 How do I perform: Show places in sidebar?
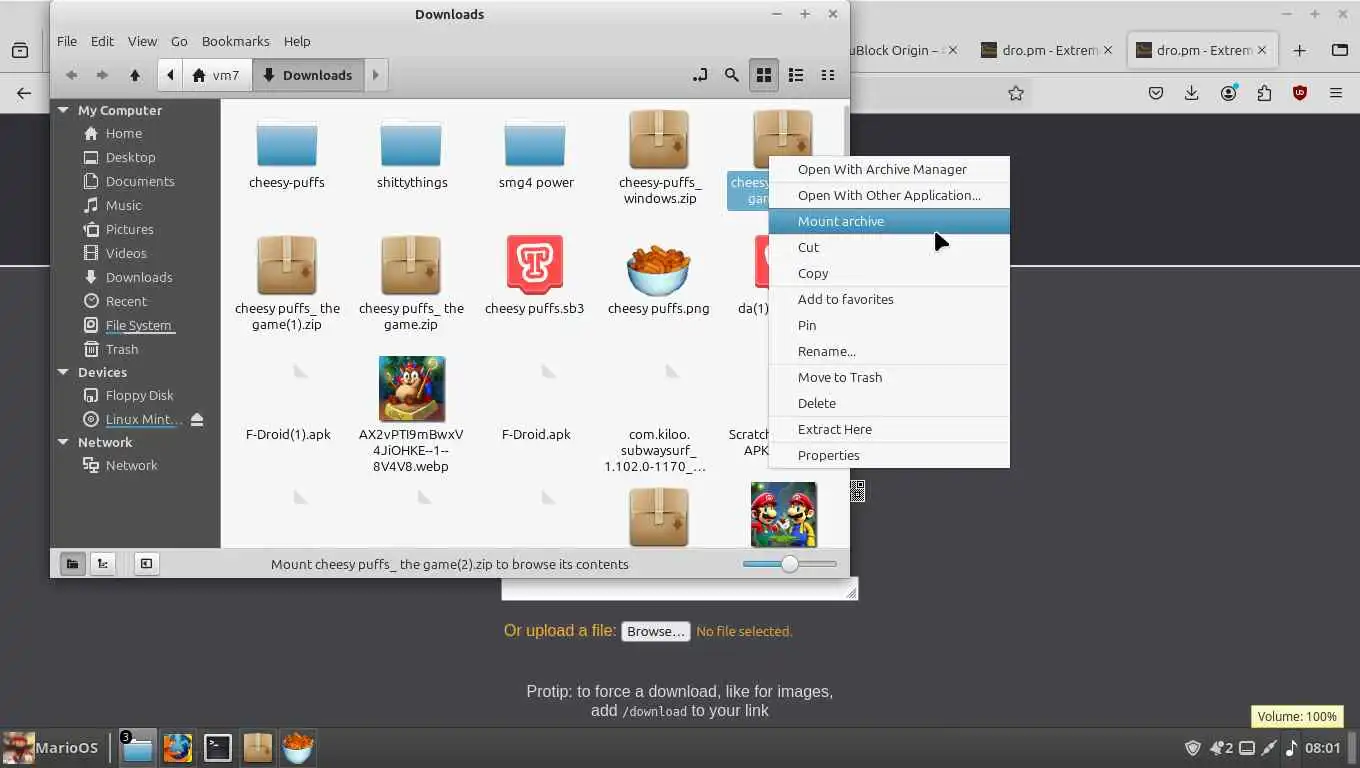72,564
